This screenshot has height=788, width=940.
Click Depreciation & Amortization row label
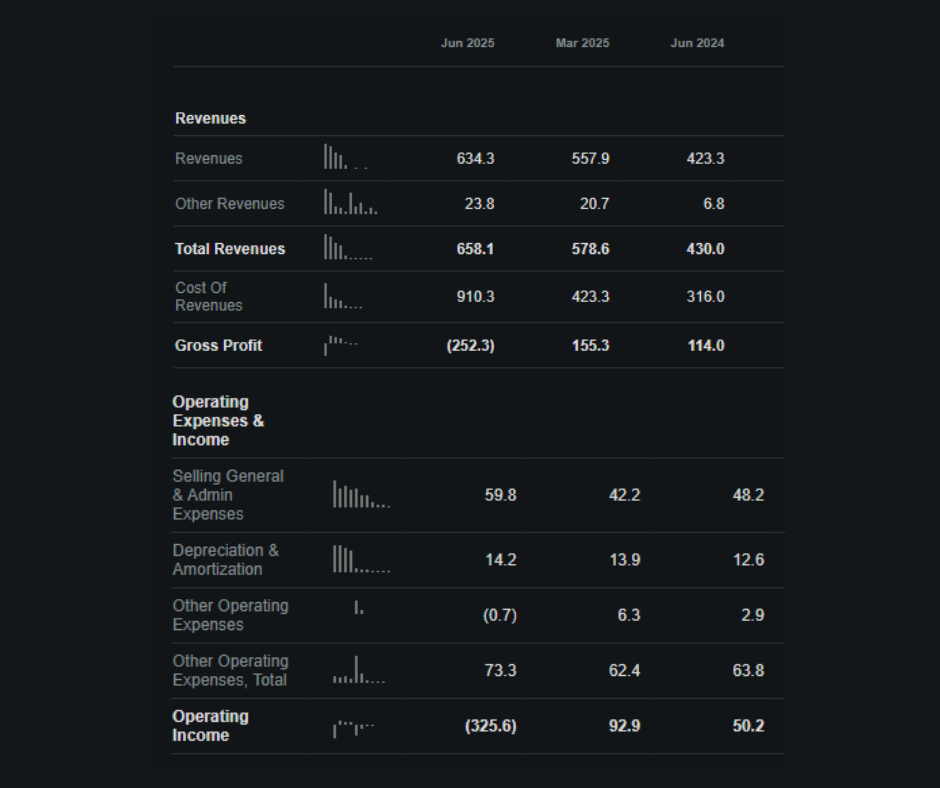pyautogui.click(x=225, y=560)
